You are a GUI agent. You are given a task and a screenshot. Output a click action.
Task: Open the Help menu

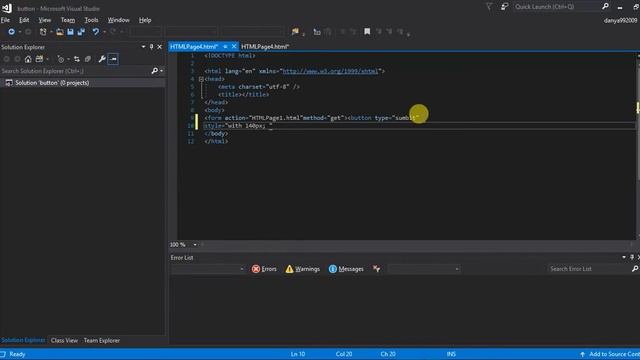pos(145,20)
